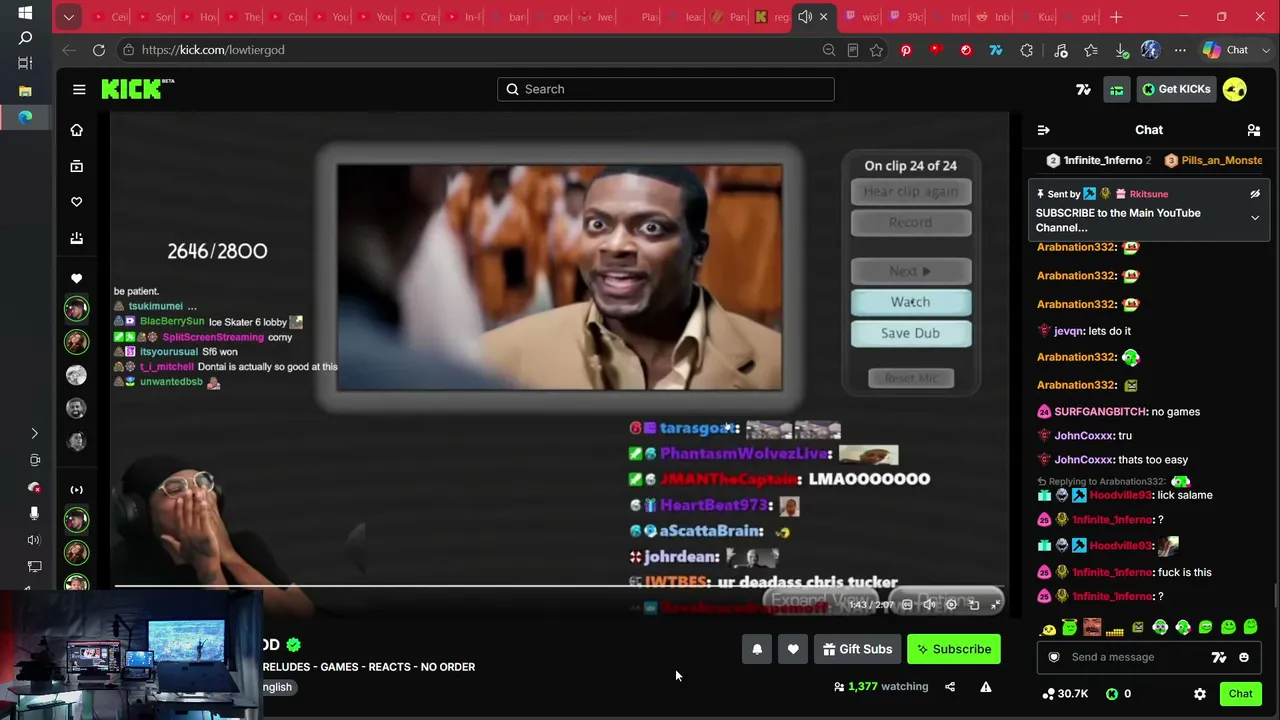Open File Explorer from taskbar
Viewport: 1280px width, 720px height.
coord(25,91)
